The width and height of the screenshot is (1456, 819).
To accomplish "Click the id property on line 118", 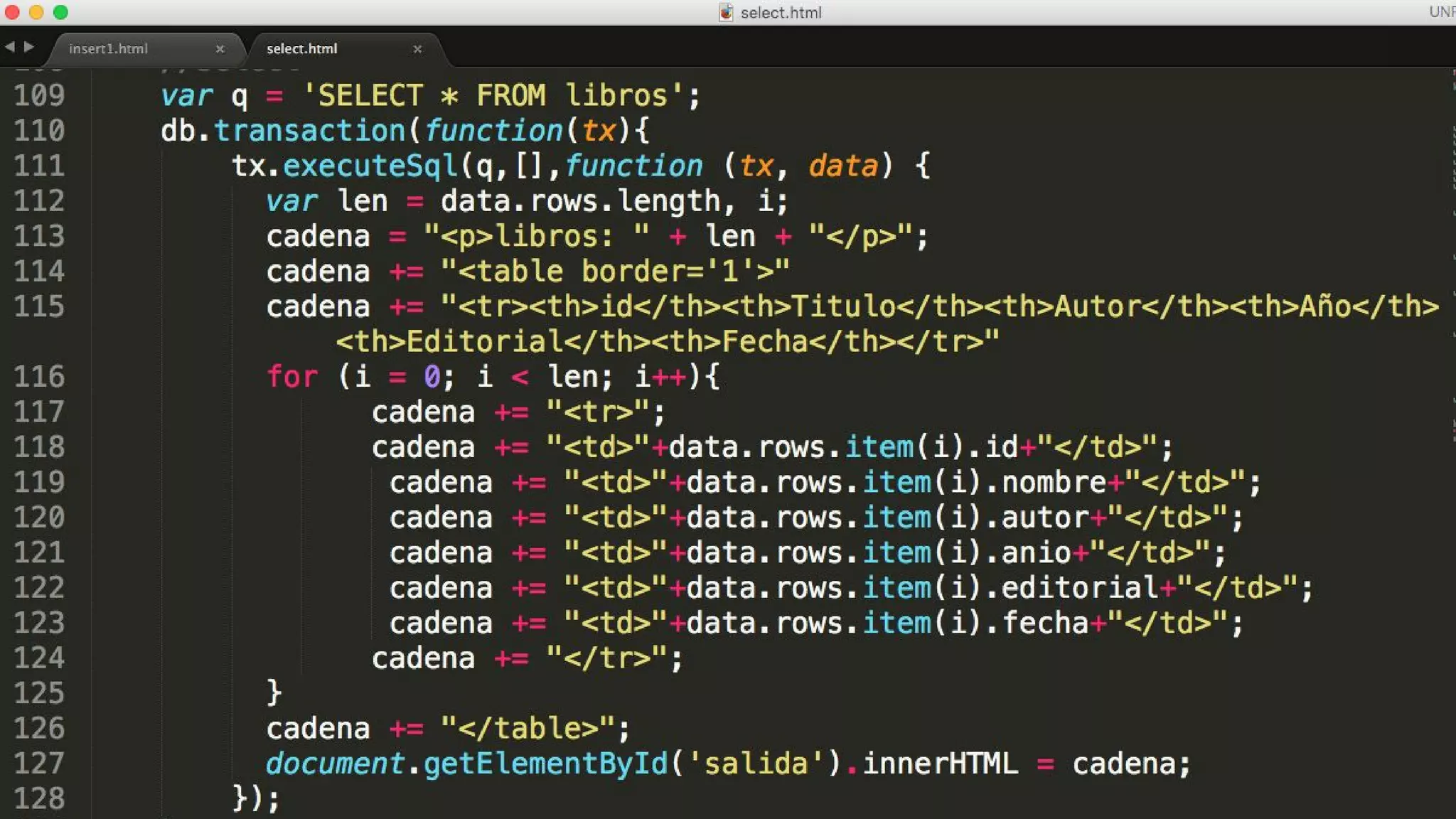I will pyautogui.click(x=1002, y=447).
